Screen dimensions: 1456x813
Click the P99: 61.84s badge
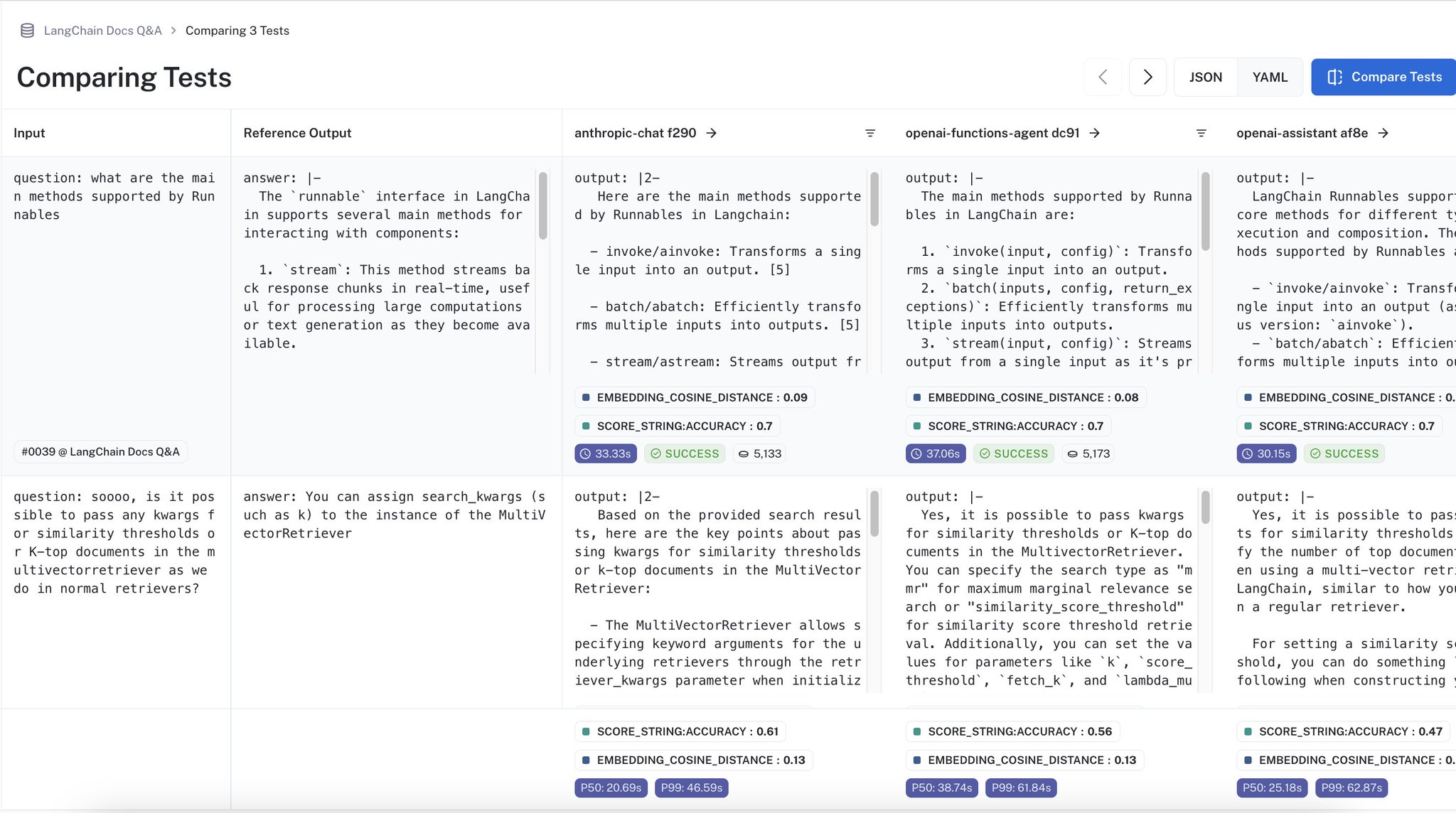pyautogui.click(x=1021, y=787)
